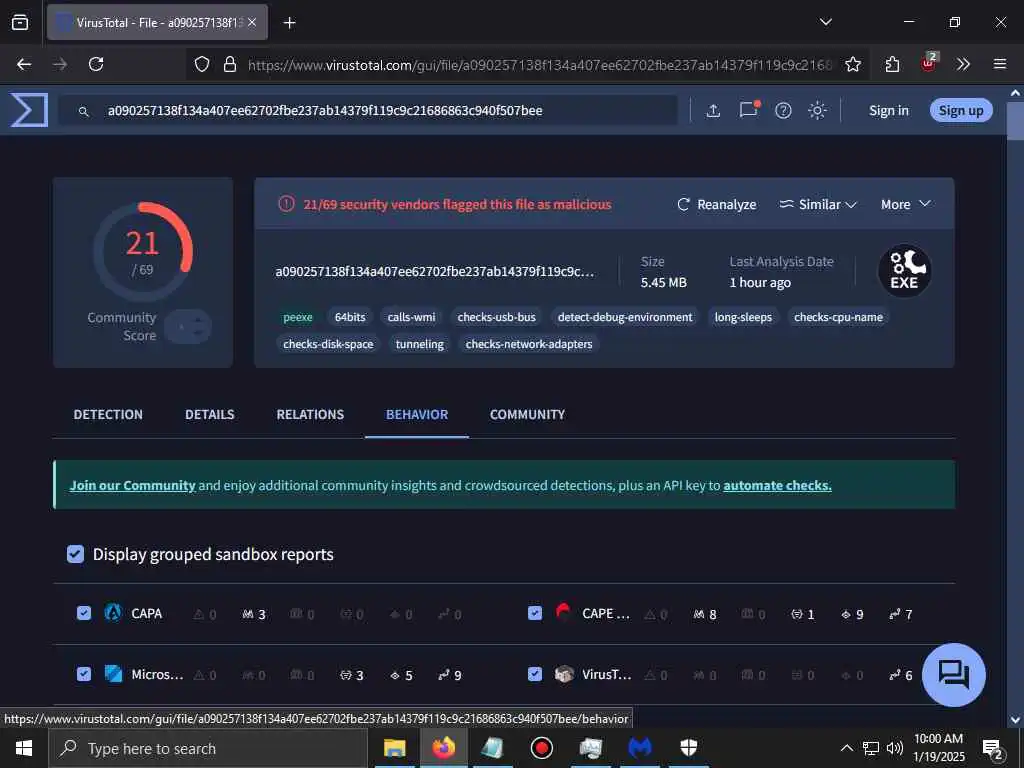Go back with browser back arrow
This screenshot has width=1024, height=768.
[24, 64]
